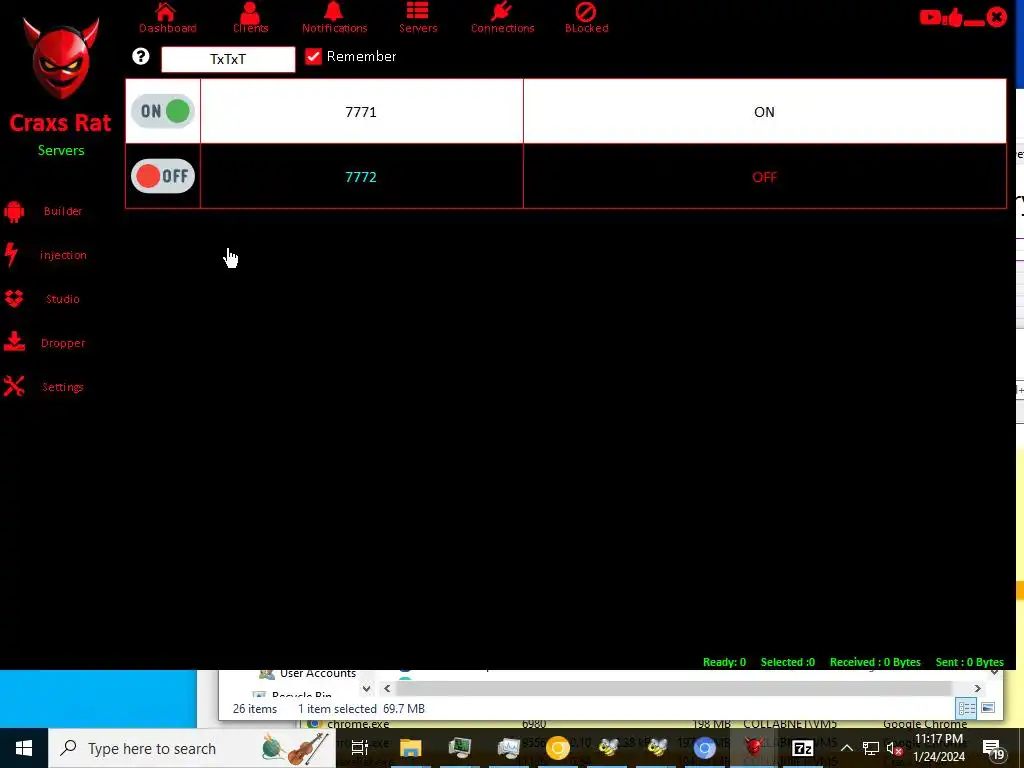The height and width of the screenshot is (768, 1024).
Task: Open File Explorer from the taskbar
Action: point(411,748)
